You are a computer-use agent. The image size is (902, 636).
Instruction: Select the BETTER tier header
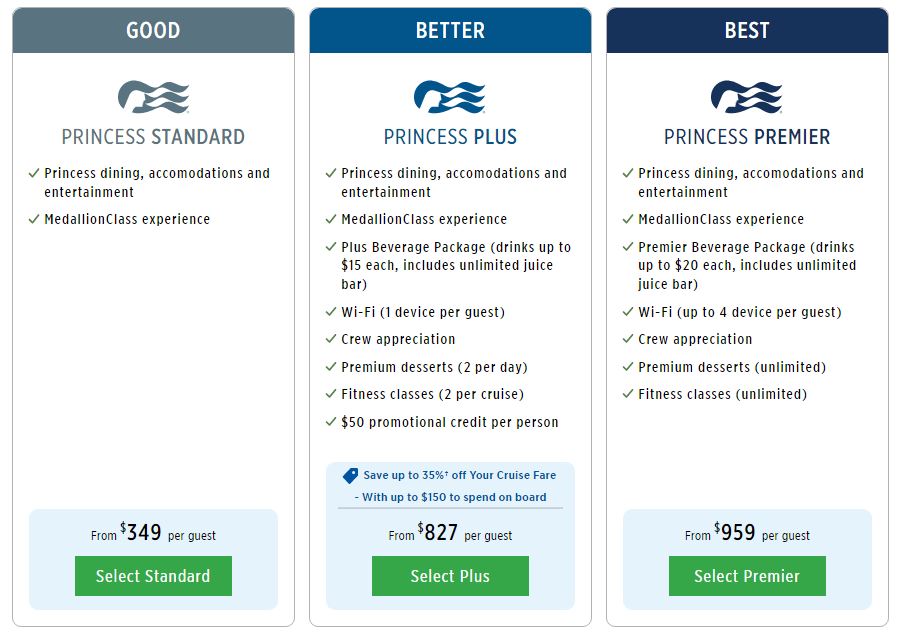pyautogui.click(x=450, y=30)
